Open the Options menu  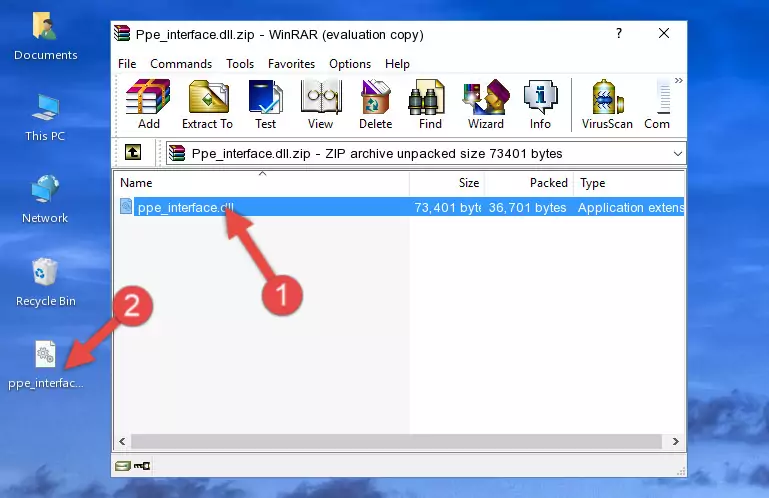pos(350,64)
